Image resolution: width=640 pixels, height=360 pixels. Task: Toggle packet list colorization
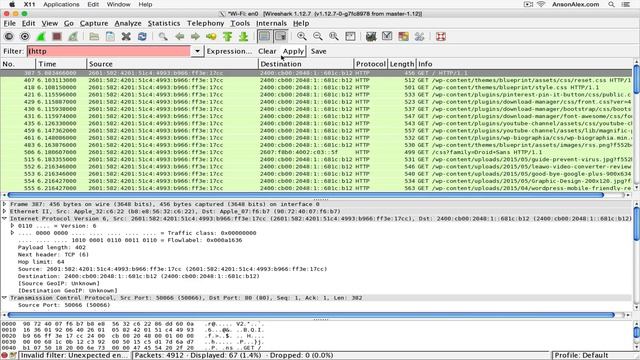pyautogui.click(x=264, y=37)
